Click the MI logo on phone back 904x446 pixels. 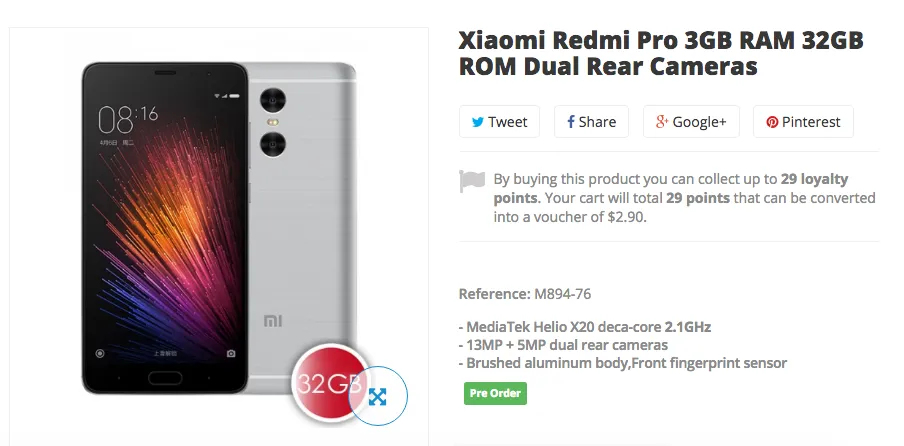pos(273,320)
